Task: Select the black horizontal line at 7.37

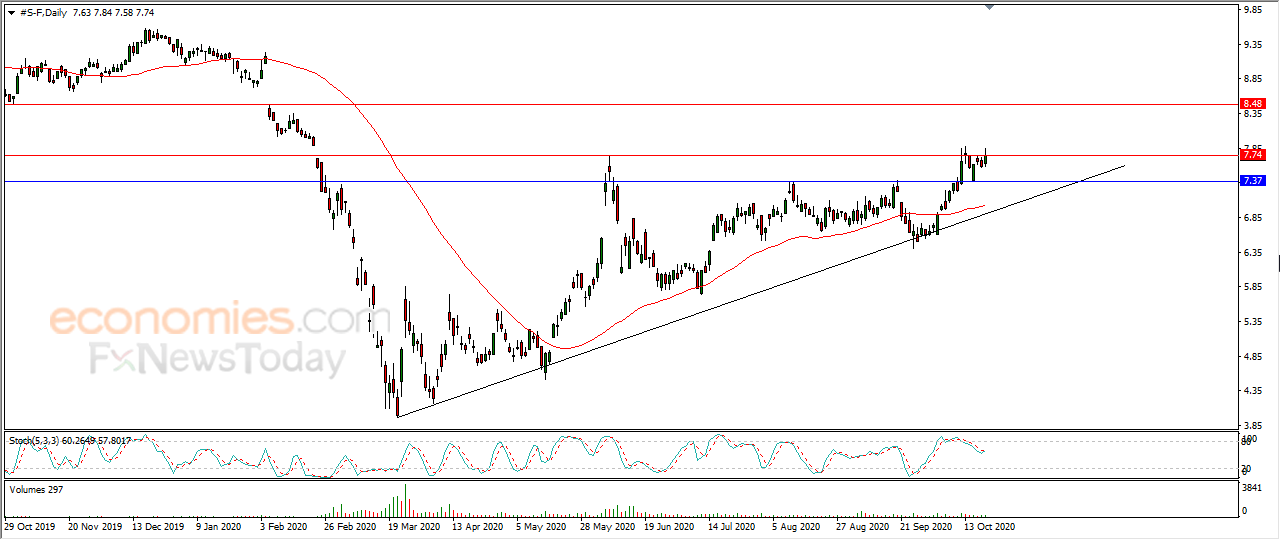Action: coord(620,181)
